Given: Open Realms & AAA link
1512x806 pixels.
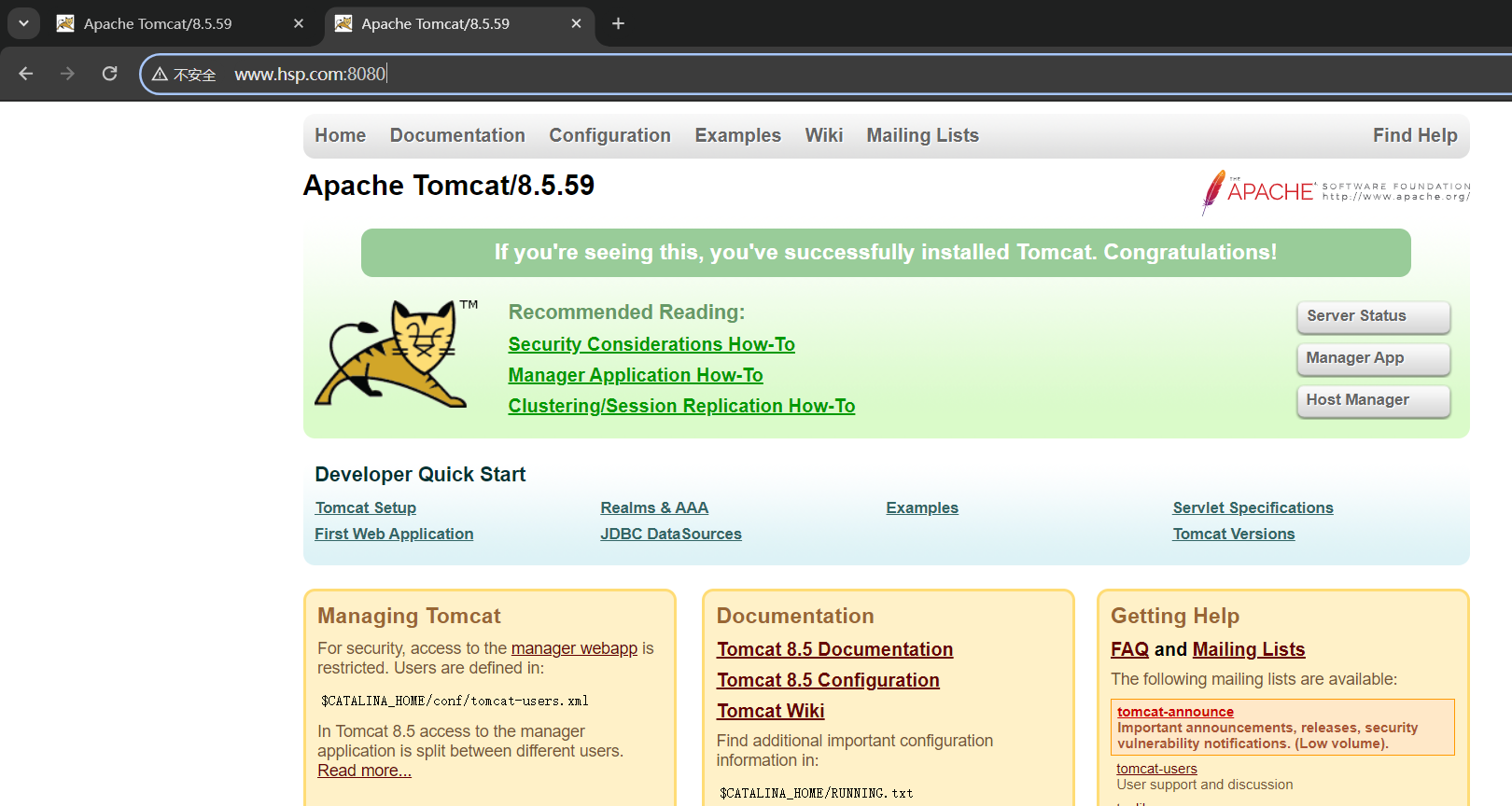Looking at the screenshot, I should 654,507.
